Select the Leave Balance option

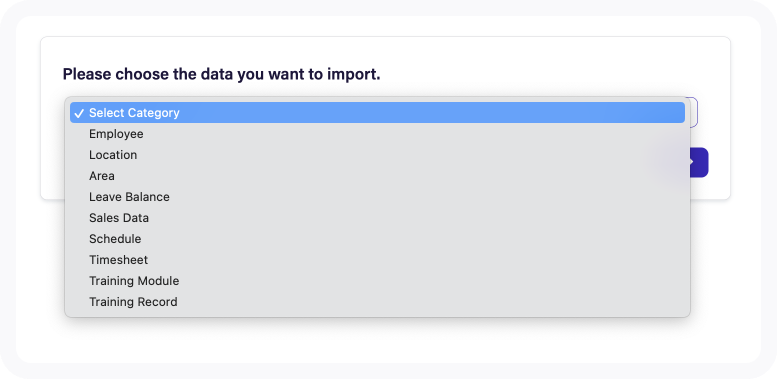(378, 197)
